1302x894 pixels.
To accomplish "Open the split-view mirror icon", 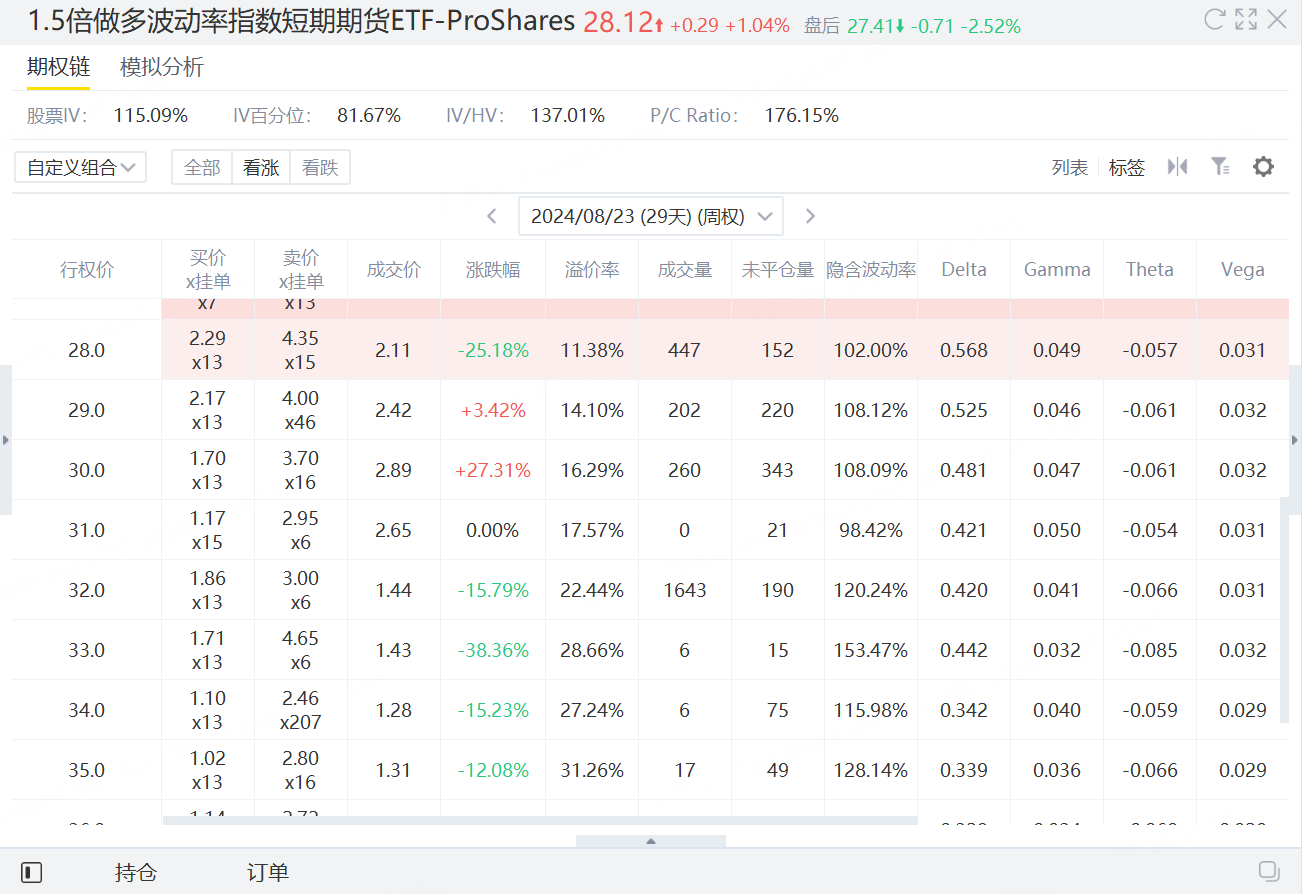I will click(x=1178, y=166).
